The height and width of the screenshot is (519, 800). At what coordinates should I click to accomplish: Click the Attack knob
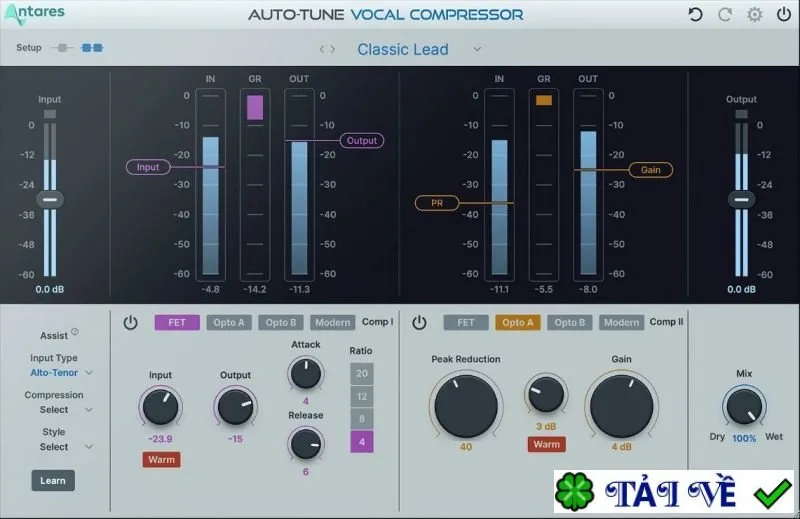306,374
